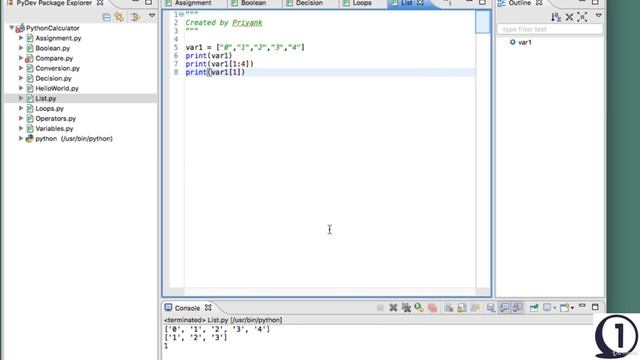Select Variables.py in the Package Explorer
This screenshot has height=360, width=640.
(54, 129)
